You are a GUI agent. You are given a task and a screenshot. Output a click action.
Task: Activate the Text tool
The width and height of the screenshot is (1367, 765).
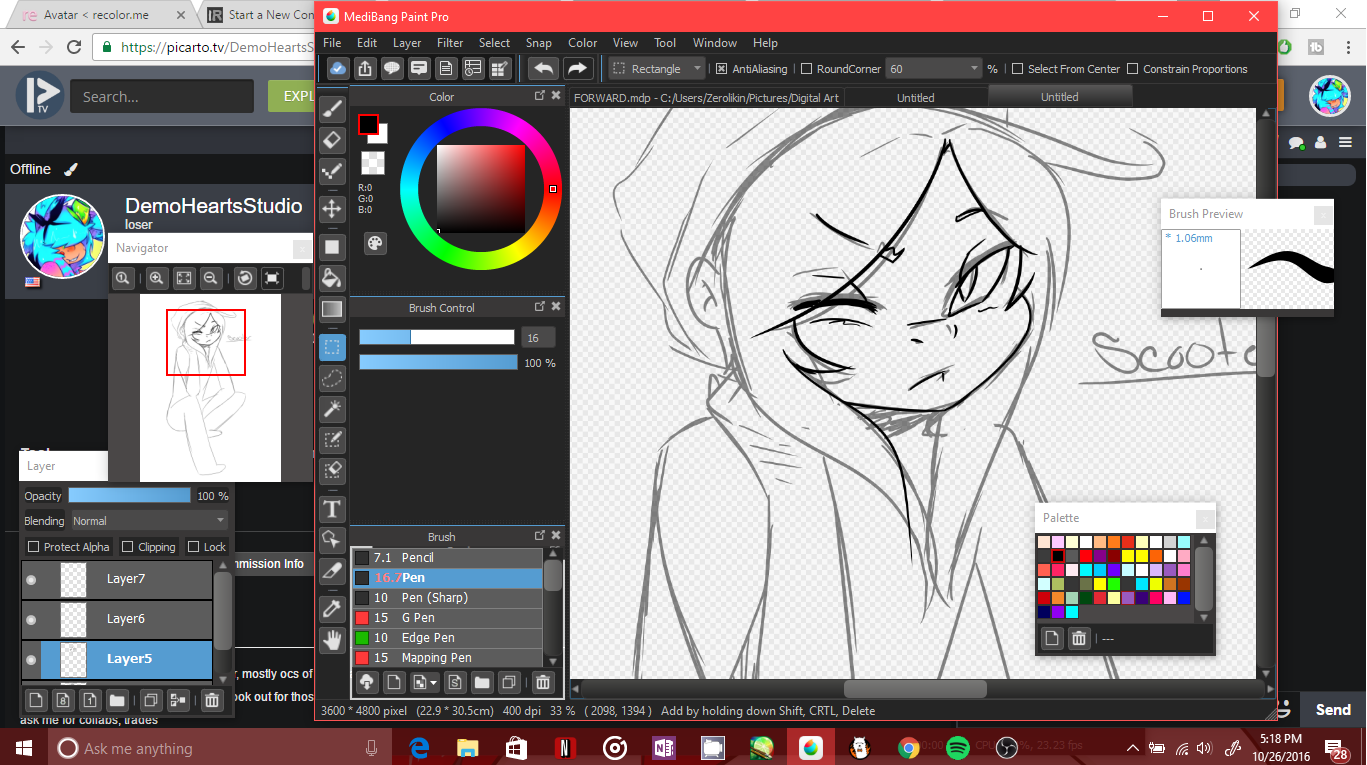[x=332, y=508]
